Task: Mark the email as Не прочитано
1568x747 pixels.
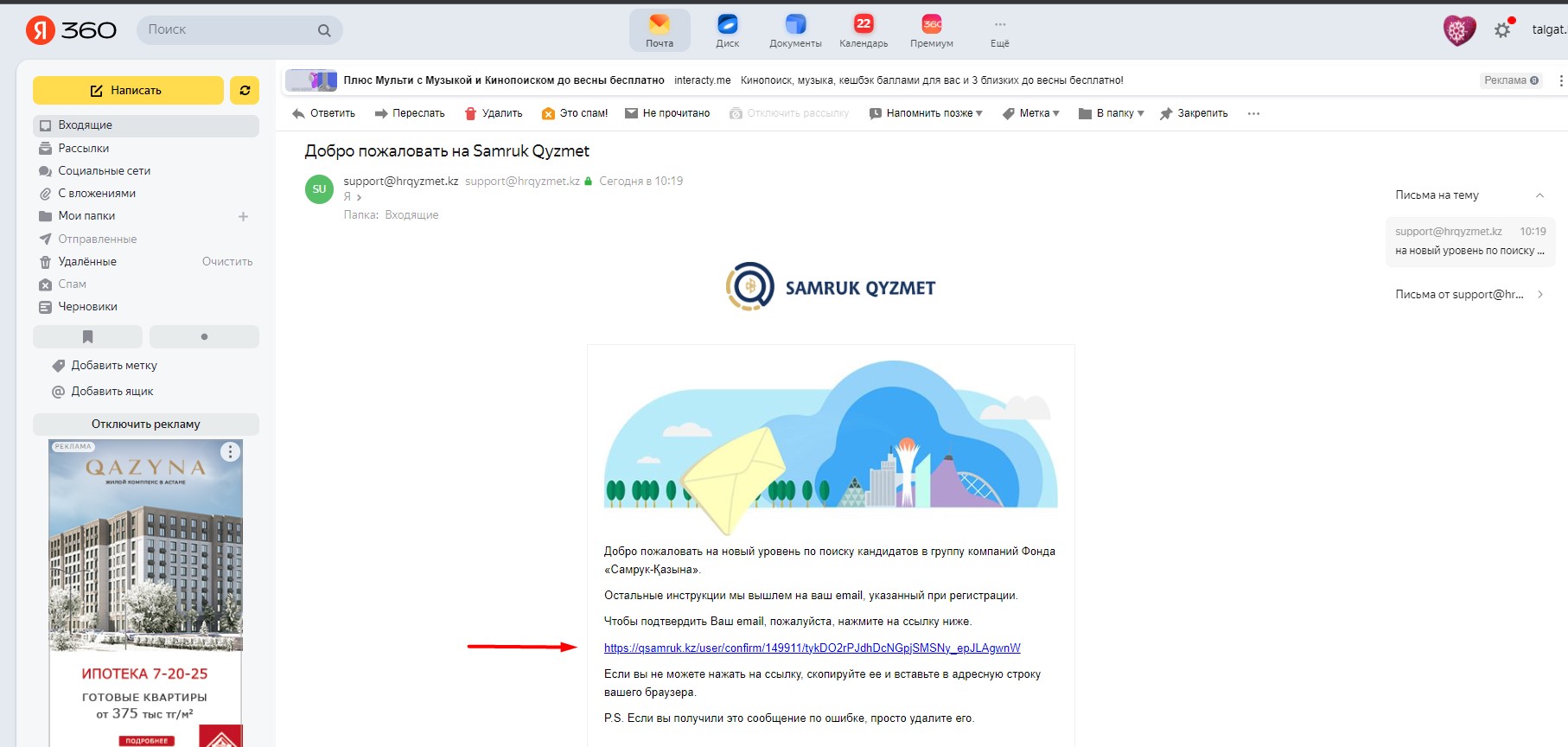Action: tap(667, 113)
